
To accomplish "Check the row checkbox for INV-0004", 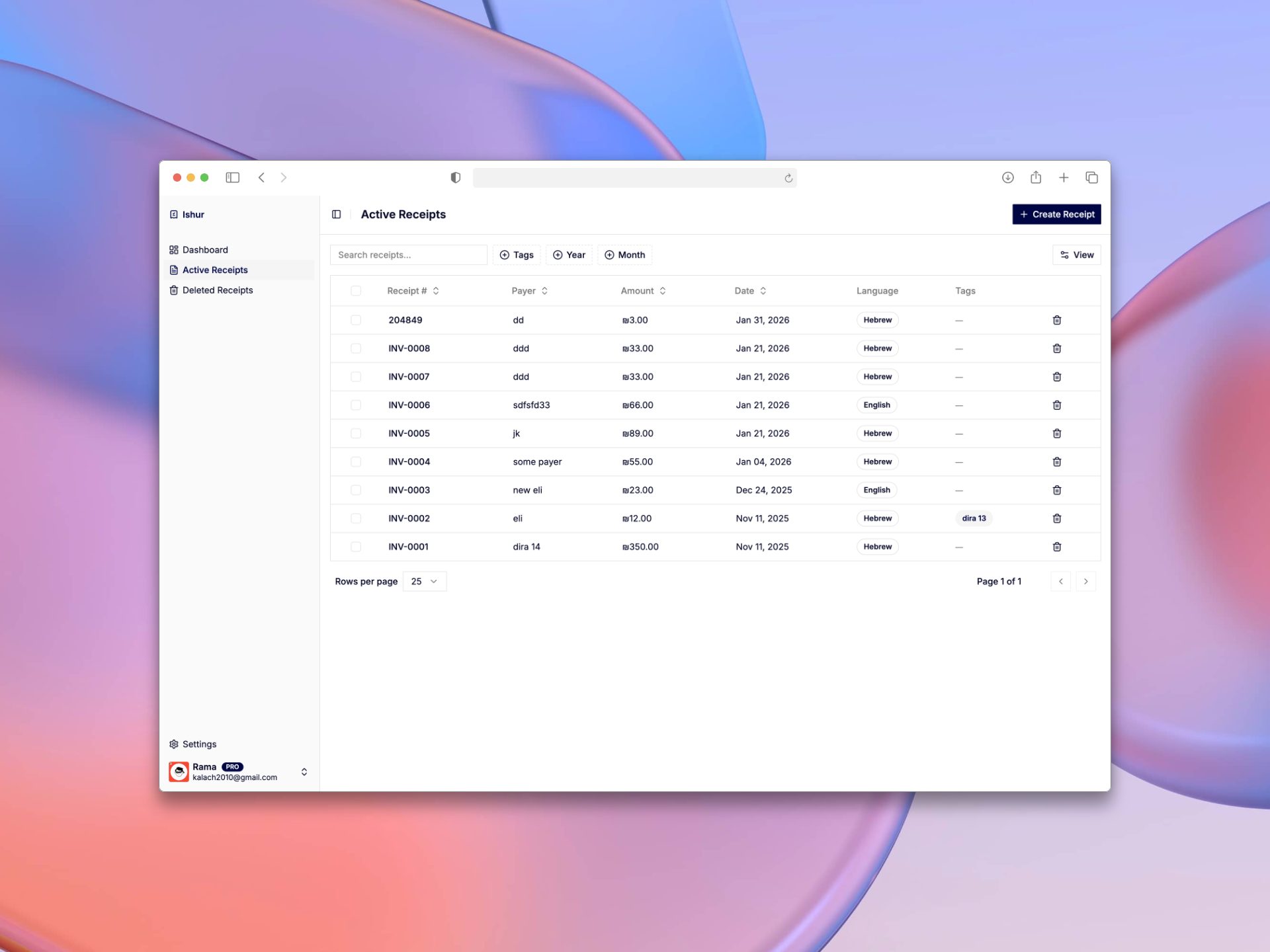I will point(357,461).
